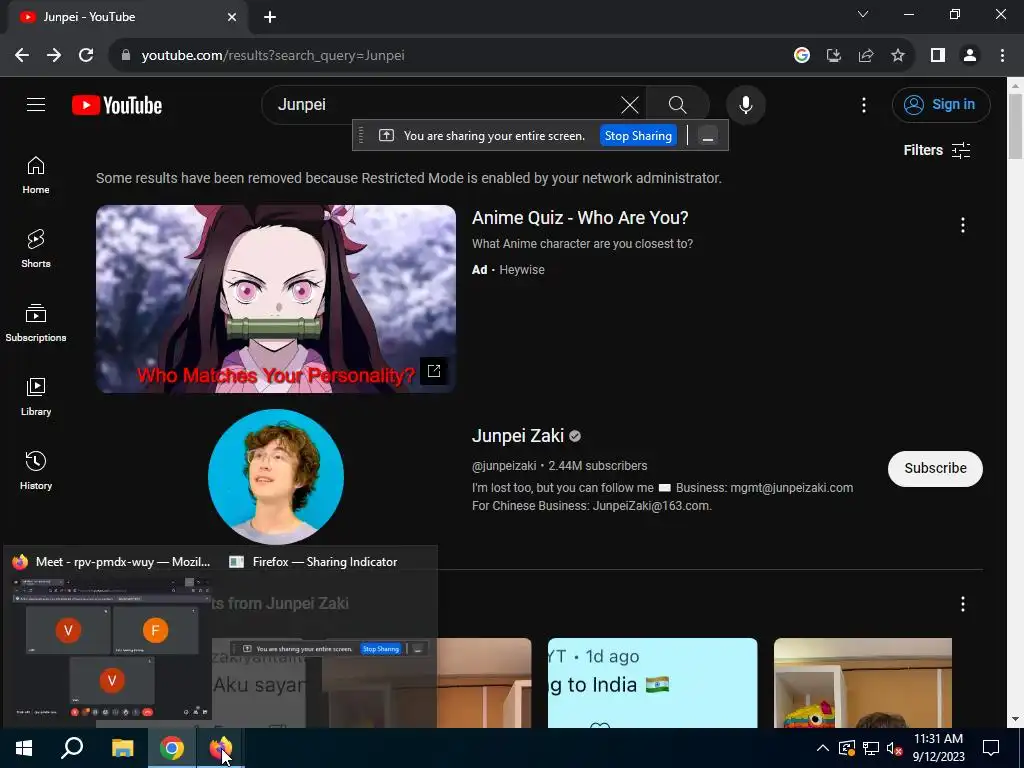Open the Windows Start menu

pos(24,748)
